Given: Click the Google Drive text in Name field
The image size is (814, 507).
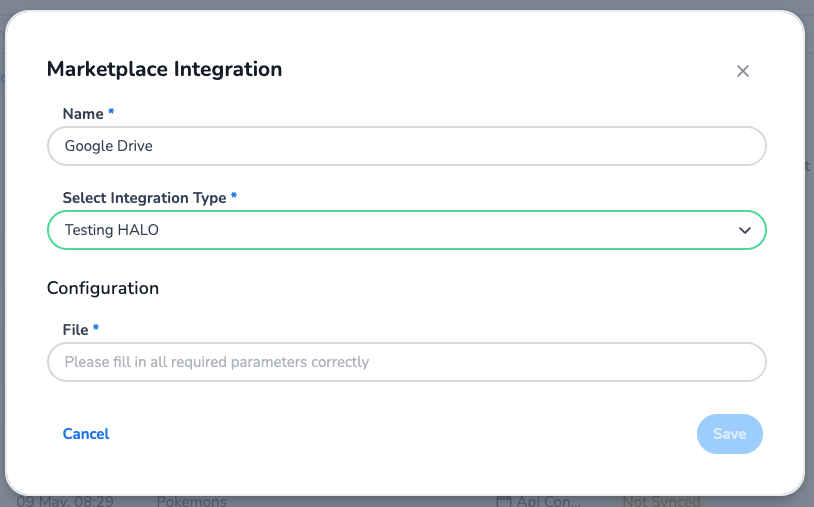Looking at the screenshot, I should (109, 146).
